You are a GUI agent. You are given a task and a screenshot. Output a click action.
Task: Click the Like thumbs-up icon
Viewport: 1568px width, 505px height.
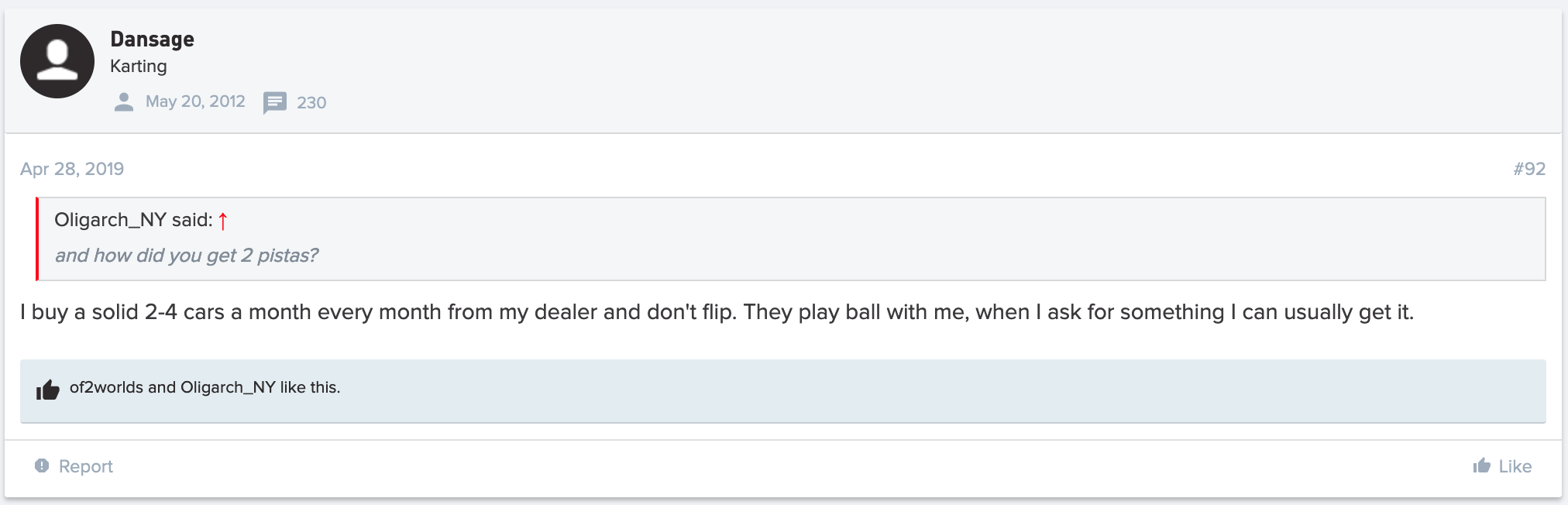pos(1481,465)
